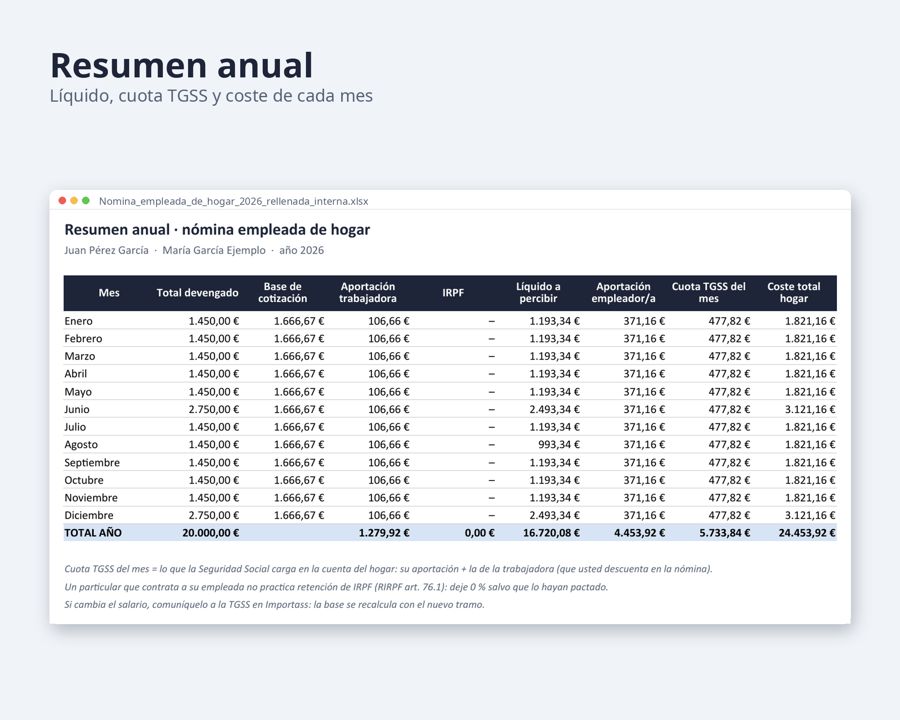This screenshot has width=900, height=720.
Task: Click the heading "Resumen anual · nómina empleada de hogar"
Action: click(x=217, y=230)
